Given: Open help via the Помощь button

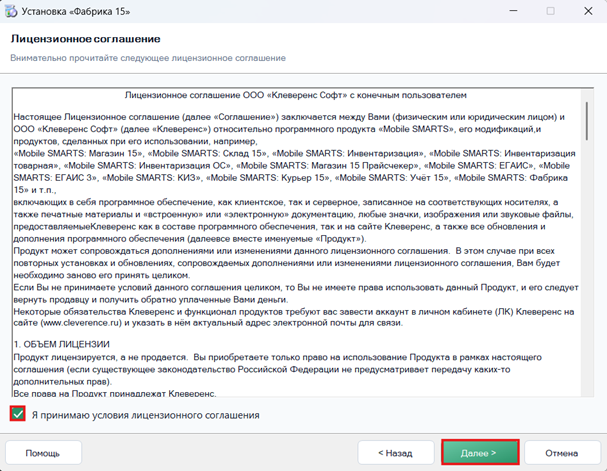Looking at the screenshot, I should point(43,452).
